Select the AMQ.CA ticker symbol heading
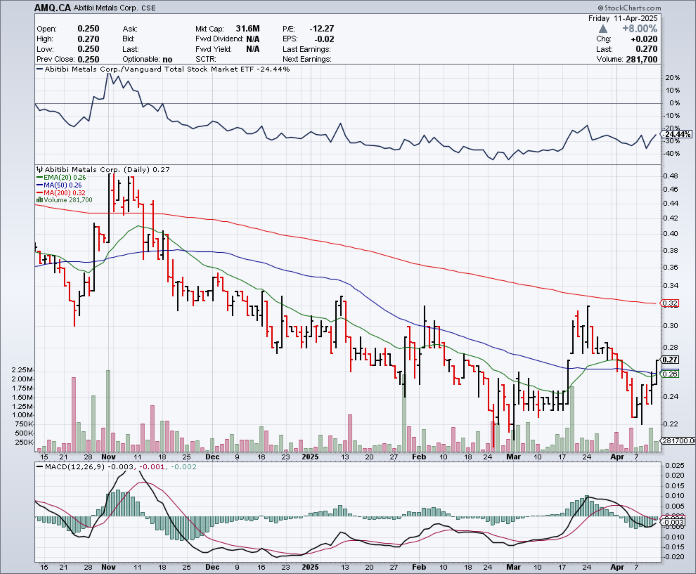This screenshot has width=696, height=574. pyautogui.click(x=50, y=6)
